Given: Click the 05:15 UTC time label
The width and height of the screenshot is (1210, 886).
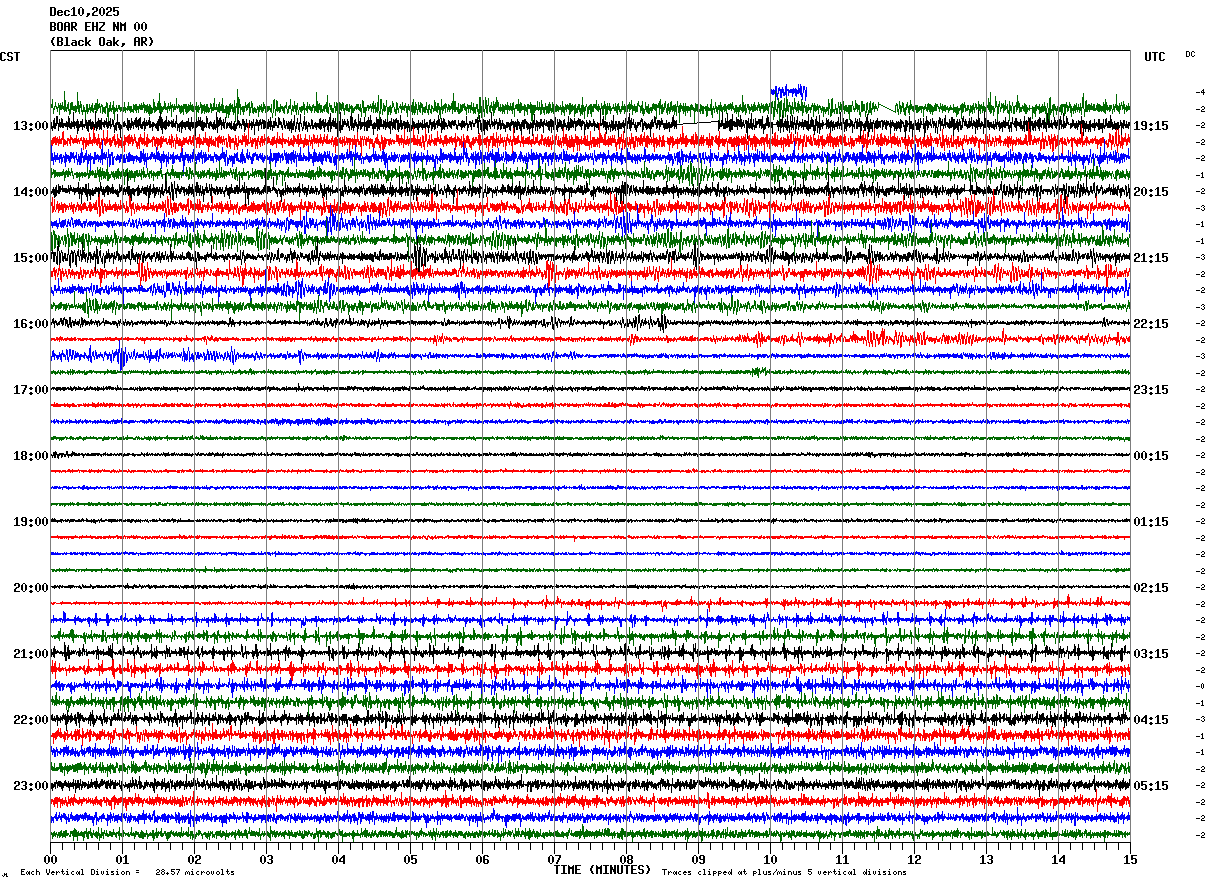Looking at the screenshot, I should pyautogui.click(x=1151, y=786).
